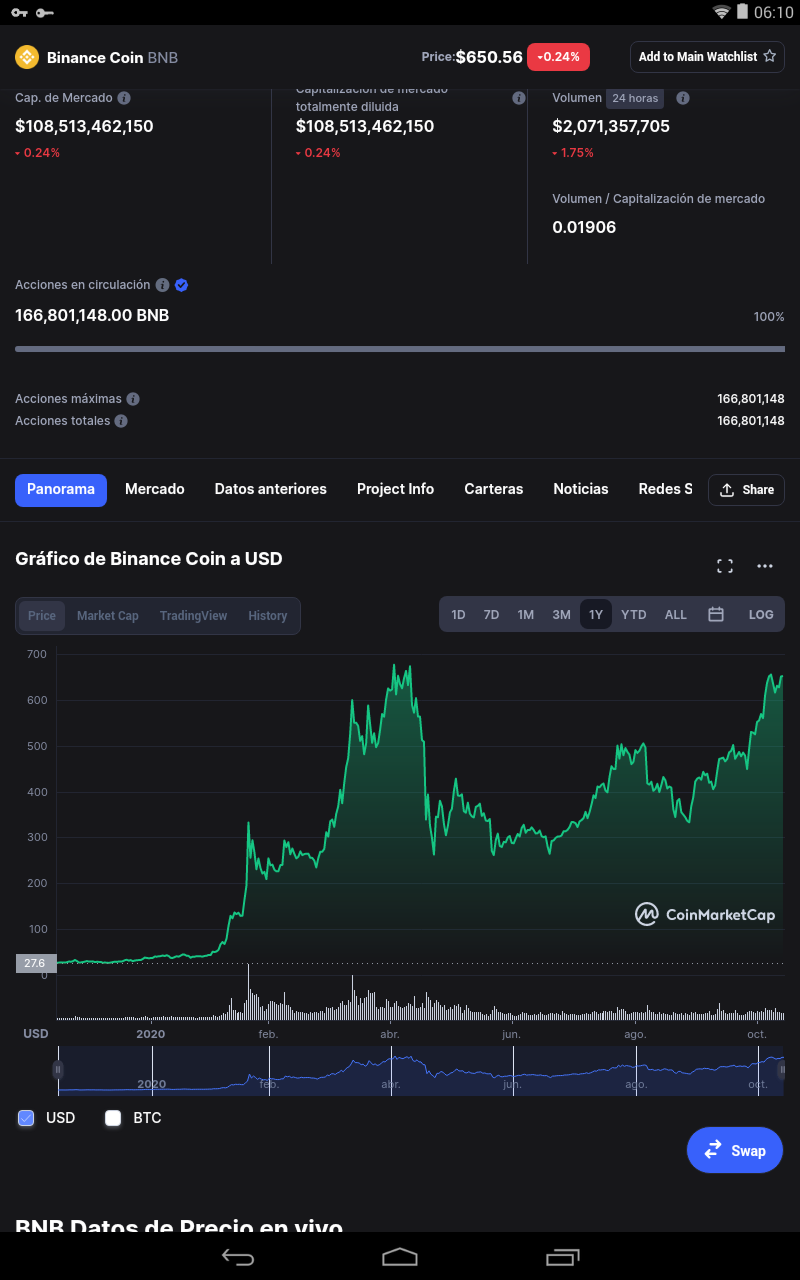This screenshot has height=1280, width=800.
Task: Set chart range to 1Y
Action: point(596,614)
